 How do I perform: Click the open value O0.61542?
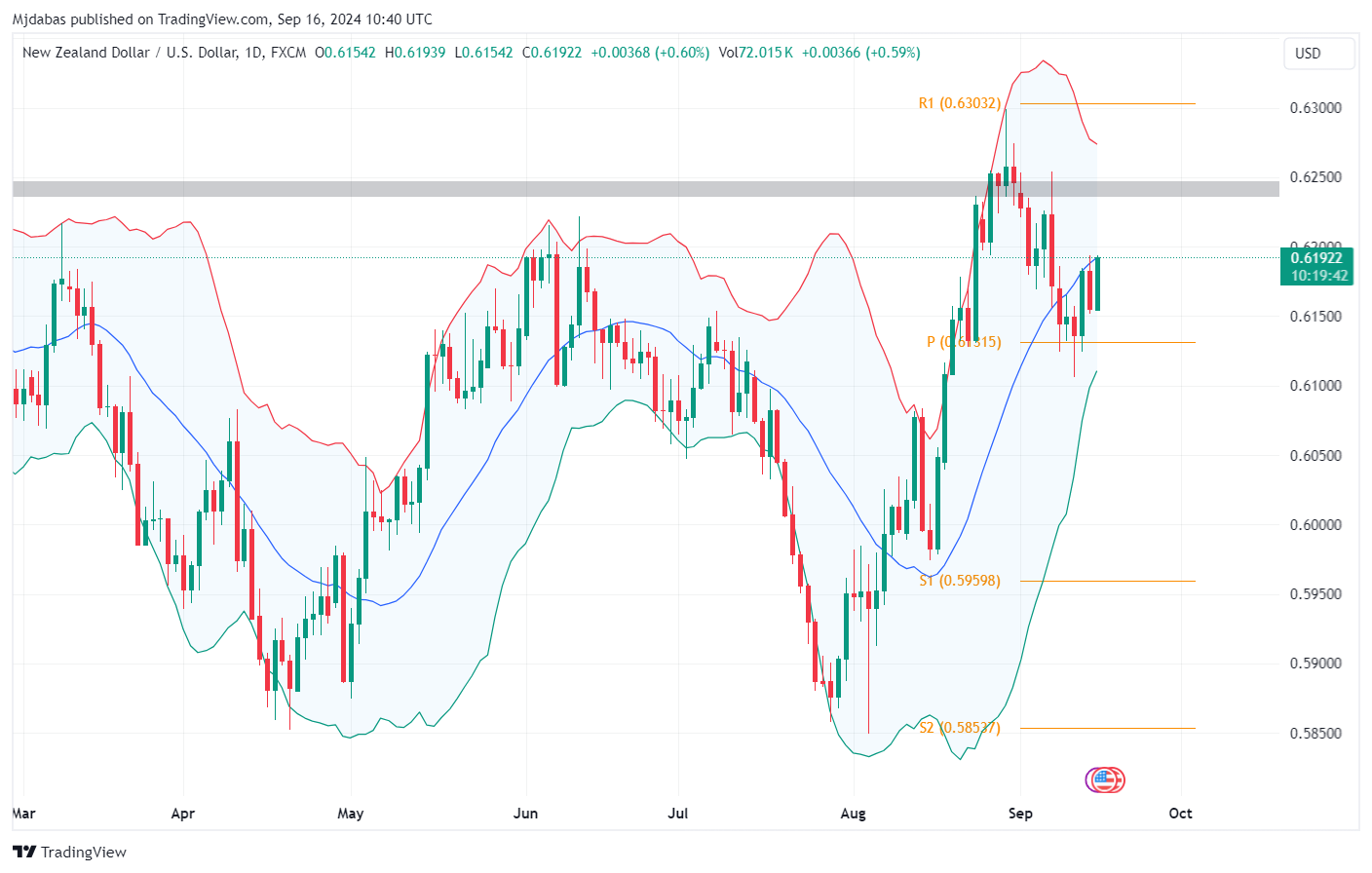[345, 53]
